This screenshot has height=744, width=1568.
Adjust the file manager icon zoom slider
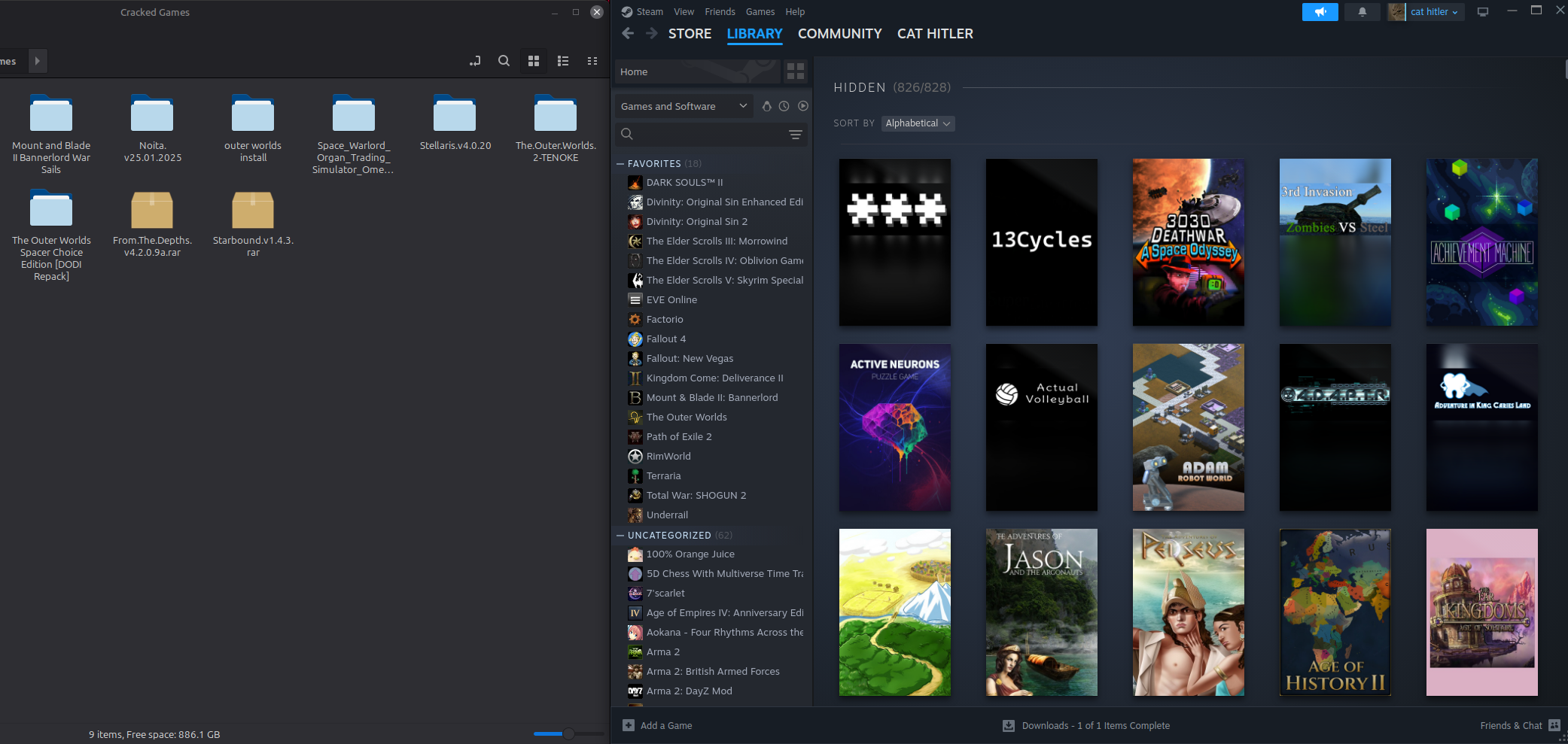pyautogui.click(x=568, y=733)
